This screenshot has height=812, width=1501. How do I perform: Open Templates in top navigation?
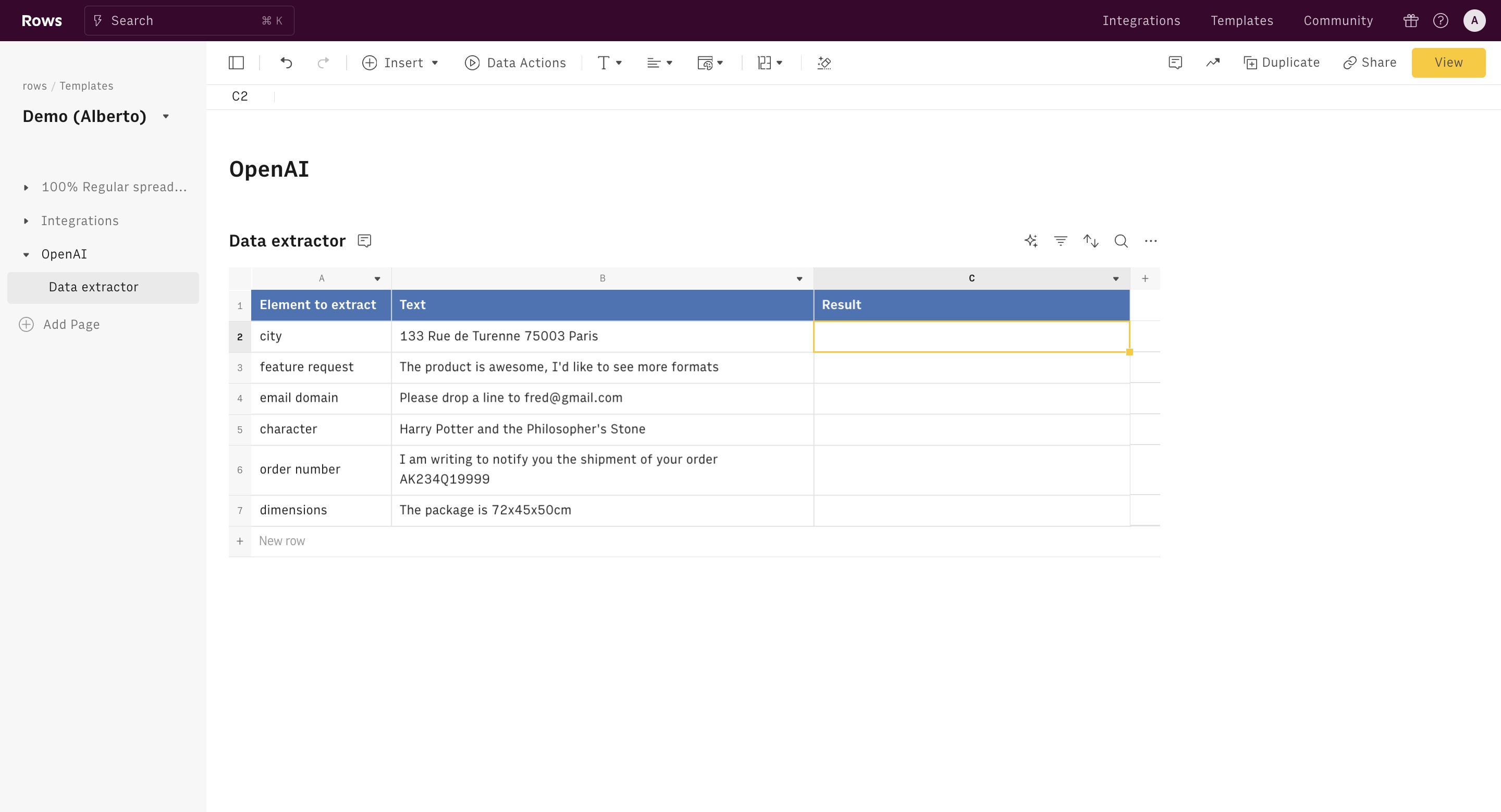click(x=1241, y=20)
